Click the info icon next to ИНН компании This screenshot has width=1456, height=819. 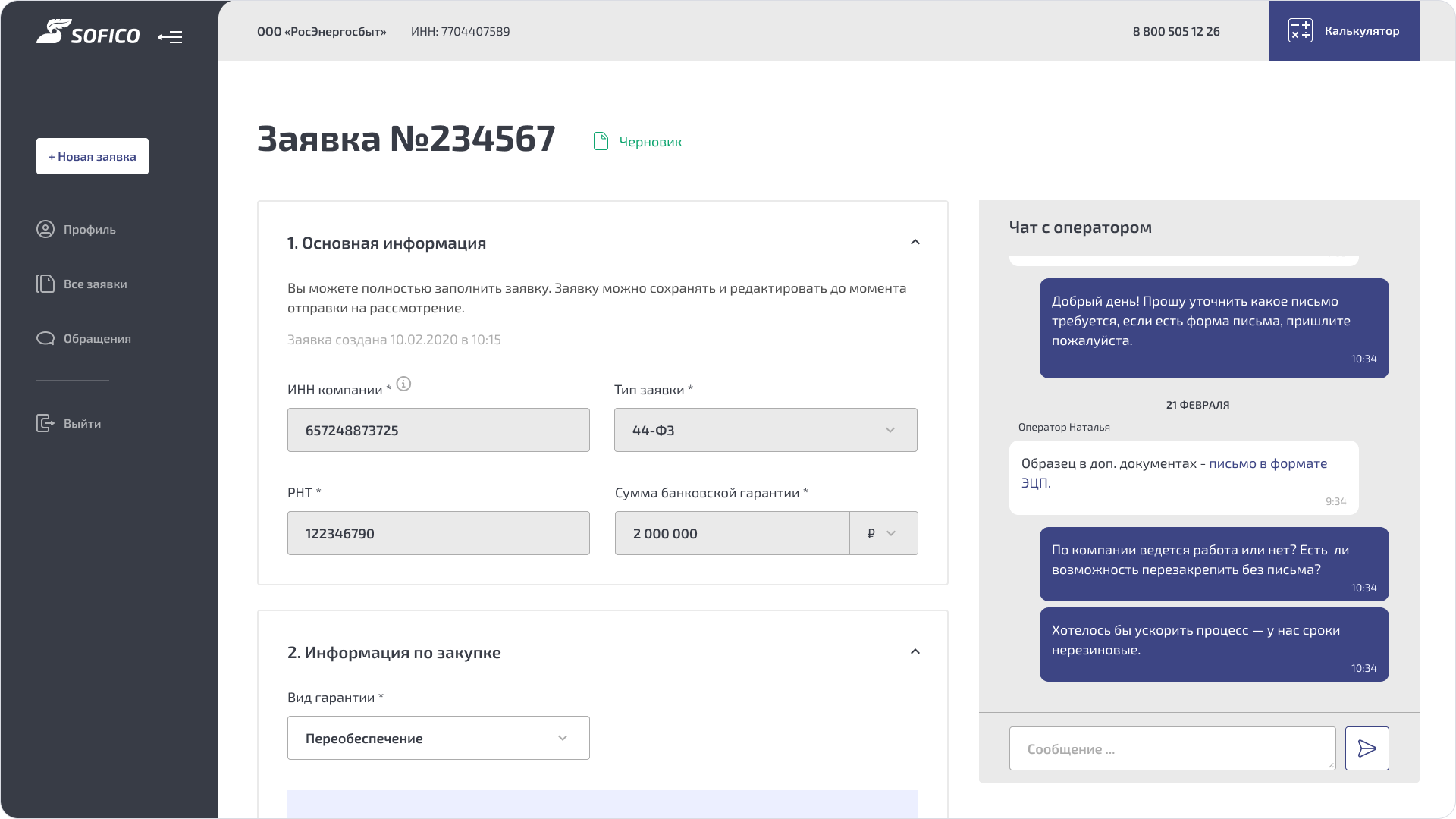click(x=403, y=384)
